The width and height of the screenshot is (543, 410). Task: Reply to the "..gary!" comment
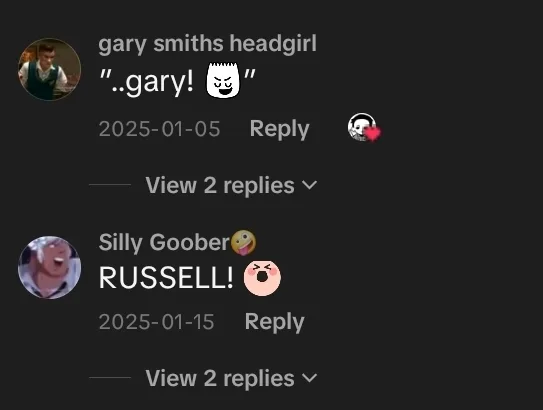click(279, 129)
